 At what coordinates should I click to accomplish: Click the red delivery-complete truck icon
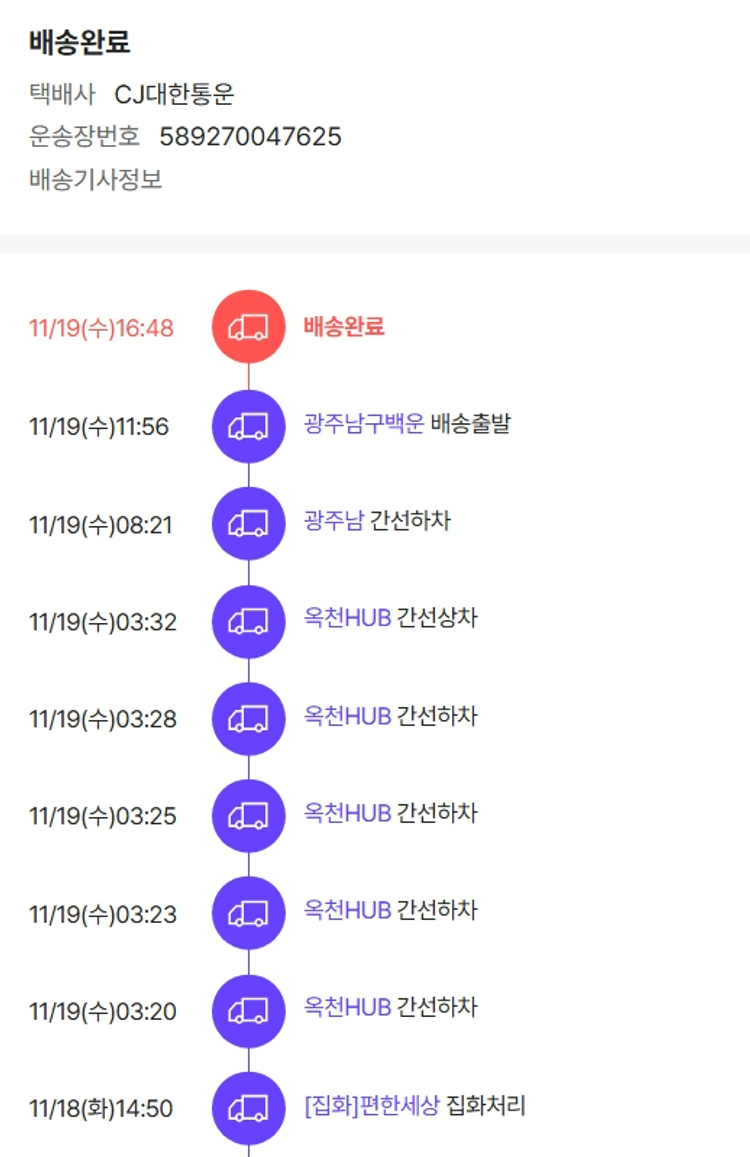(249, 327)
